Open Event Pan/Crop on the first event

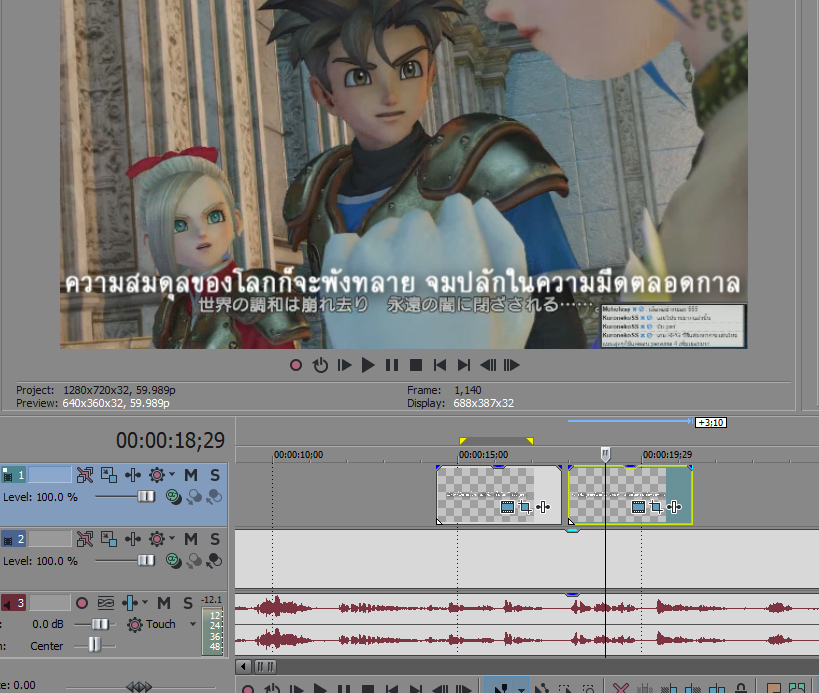[x=525, y=507]
